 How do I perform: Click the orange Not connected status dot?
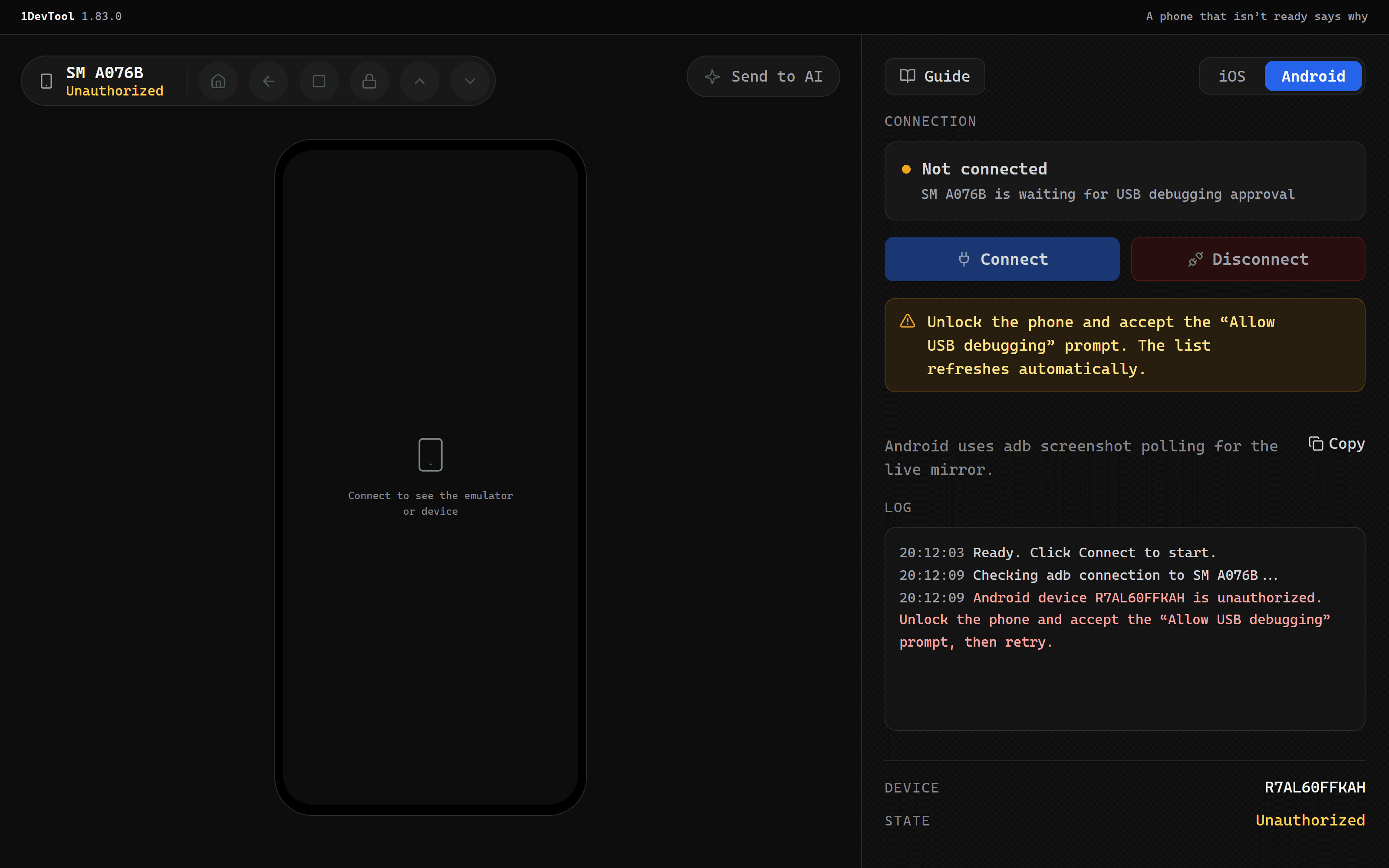click(x=906, y=169)
